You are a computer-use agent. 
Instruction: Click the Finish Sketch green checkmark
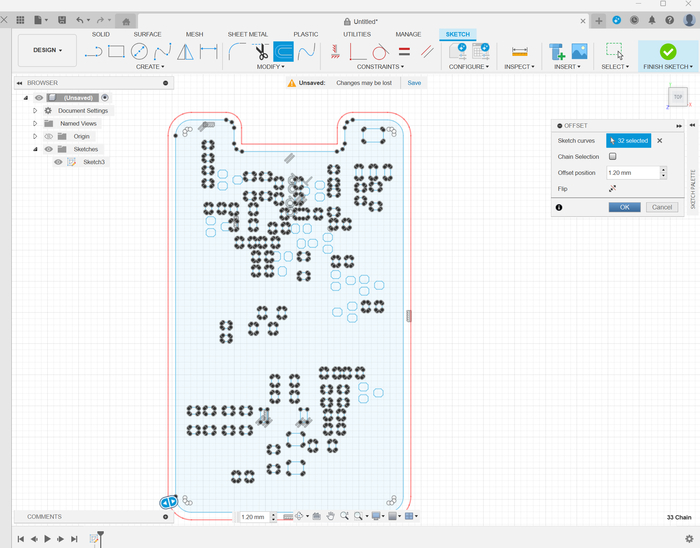point(667,52)
